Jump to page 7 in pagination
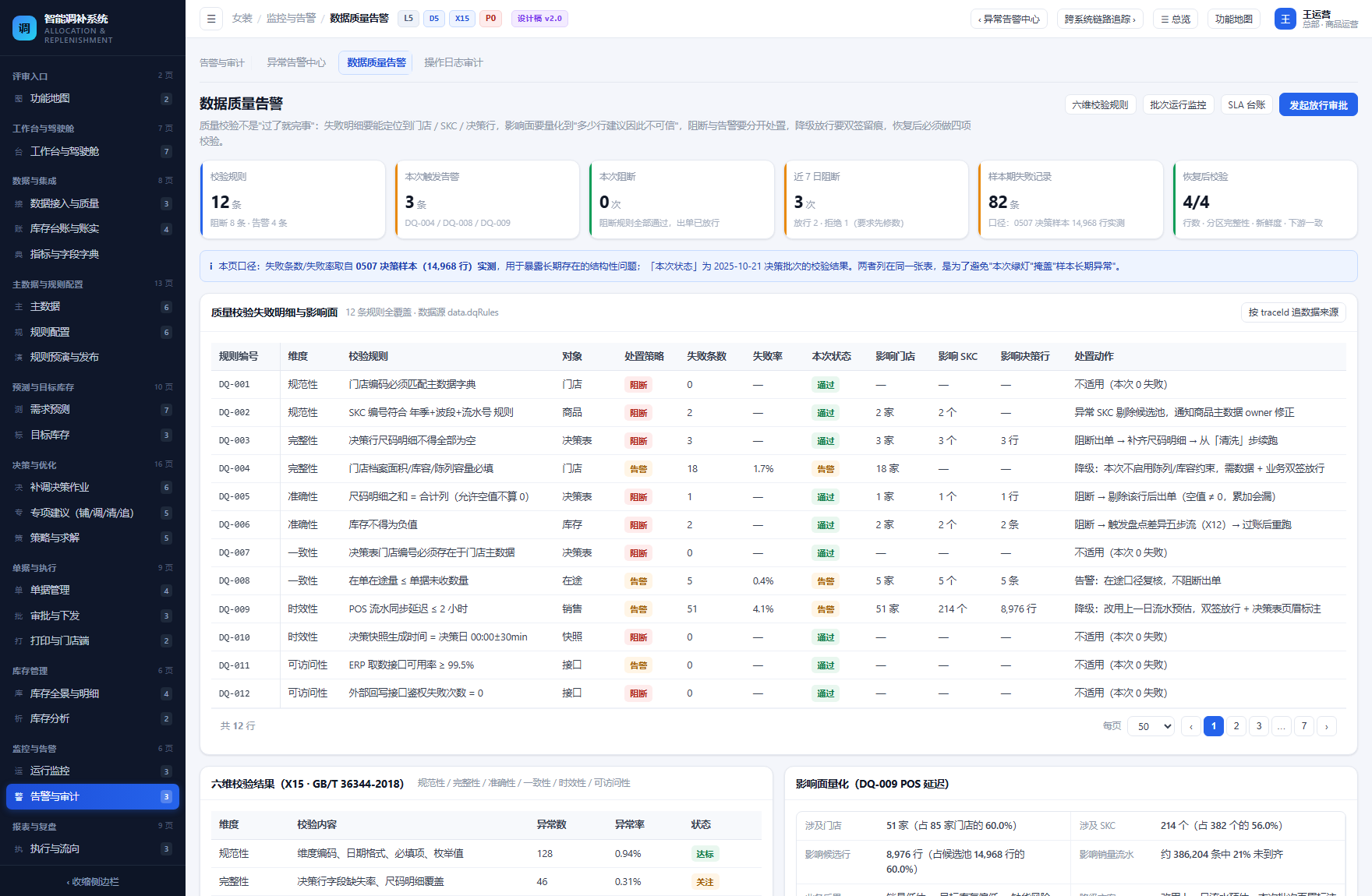1372x896 pixels. [x=1304, y=726]
